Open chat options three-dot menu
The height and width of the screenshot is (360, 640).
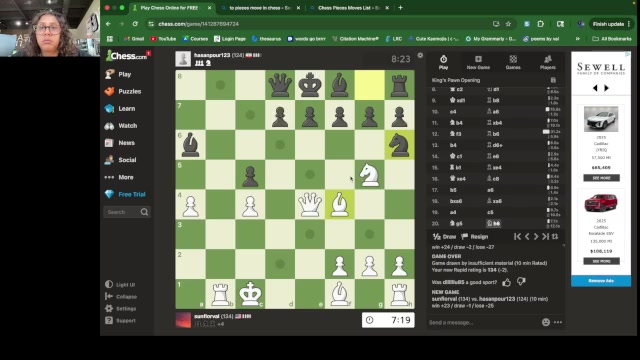click(x=558, y=322)
